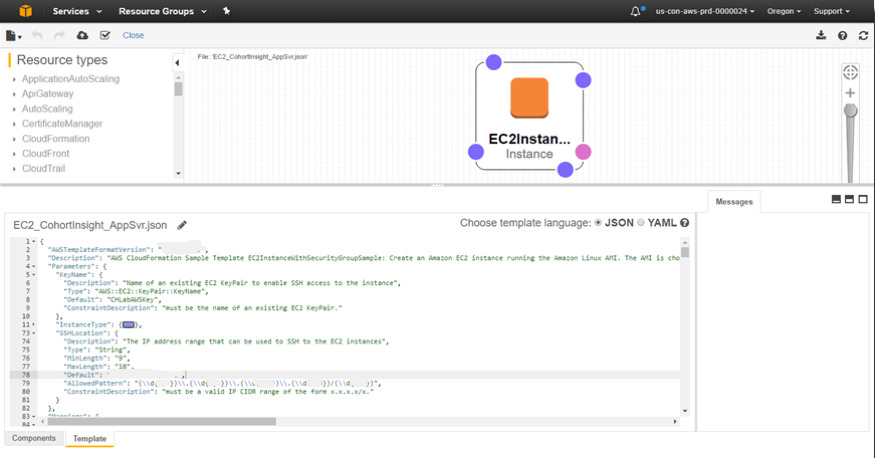Expand the CertificateManager resource type

coord(15,124)
